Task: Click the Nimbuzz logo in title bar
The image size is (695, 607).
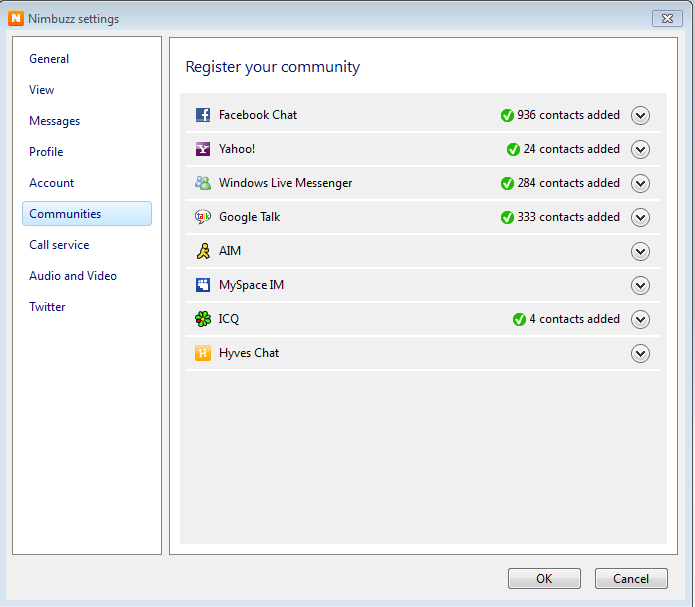Action: pos(16,18)
